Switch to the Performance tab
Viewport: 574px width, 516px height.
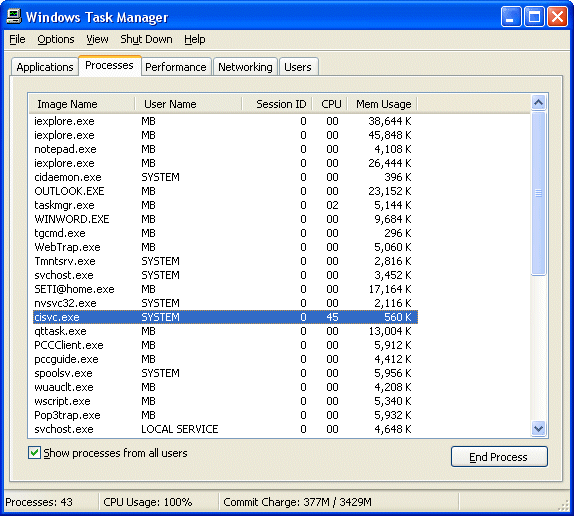pyautogui.click(x=176, y=67)
